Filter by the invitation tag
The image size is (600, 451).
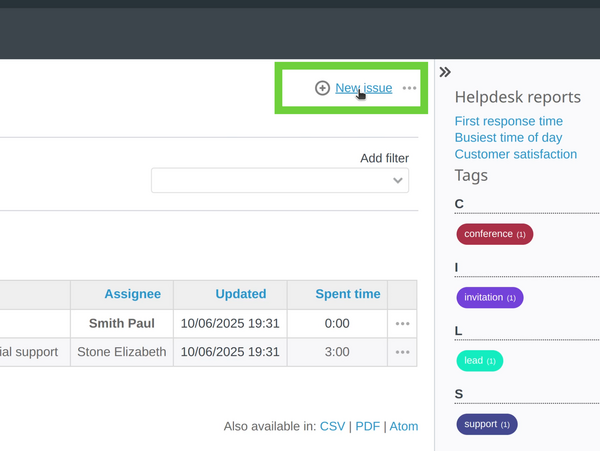coord(489,297)
